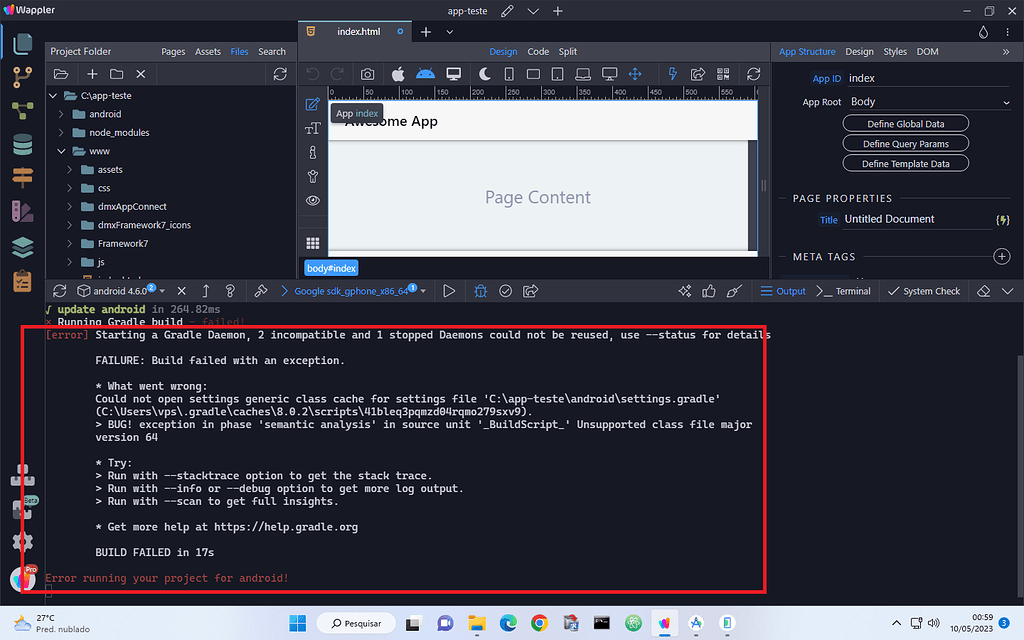1024x640 pixels.
Task: Switch to the DOM panel tab
Action: click(927, 52)
